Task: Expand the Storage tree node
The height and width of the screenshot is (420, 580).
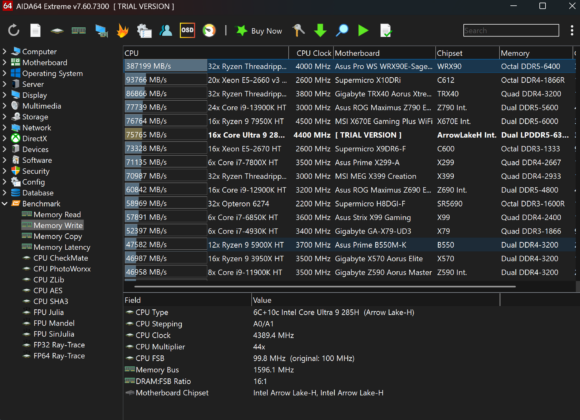Action: (x=4, y=117)
